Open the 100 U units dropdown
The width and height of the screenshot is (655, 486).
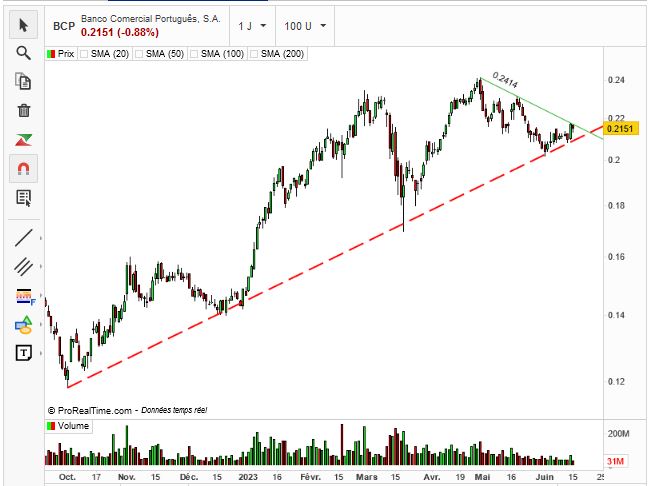[x=305, y=26]
